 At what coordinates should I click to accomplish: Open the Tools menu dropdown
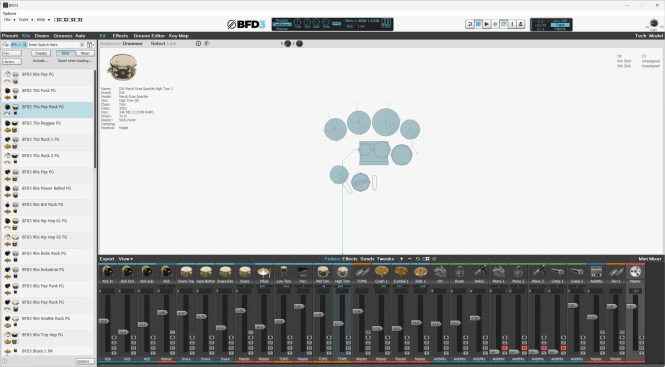pyautogui.click(x=25, y=20)
